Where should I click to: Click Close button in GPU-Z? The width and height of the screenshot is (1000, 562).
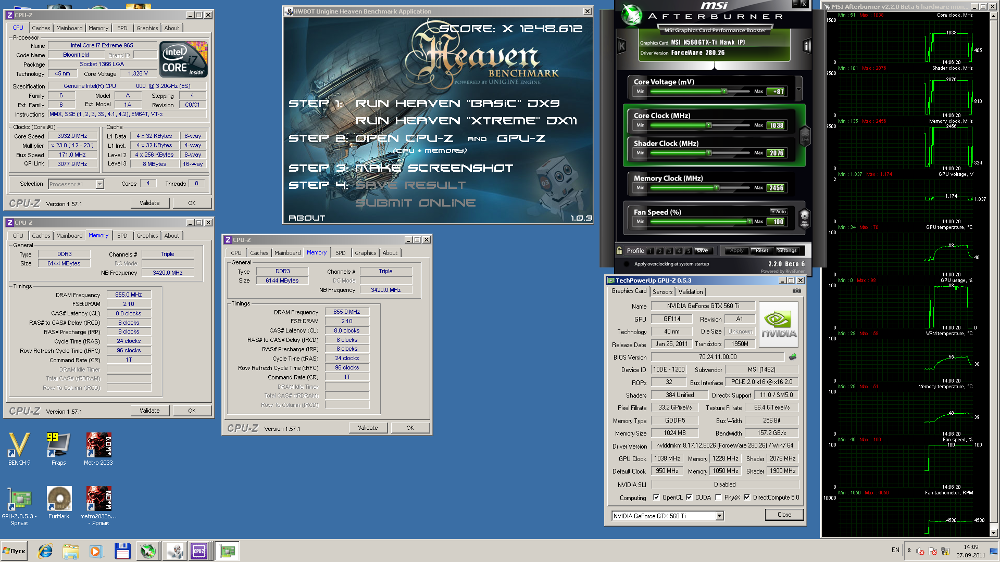click(x=784, y=515)
